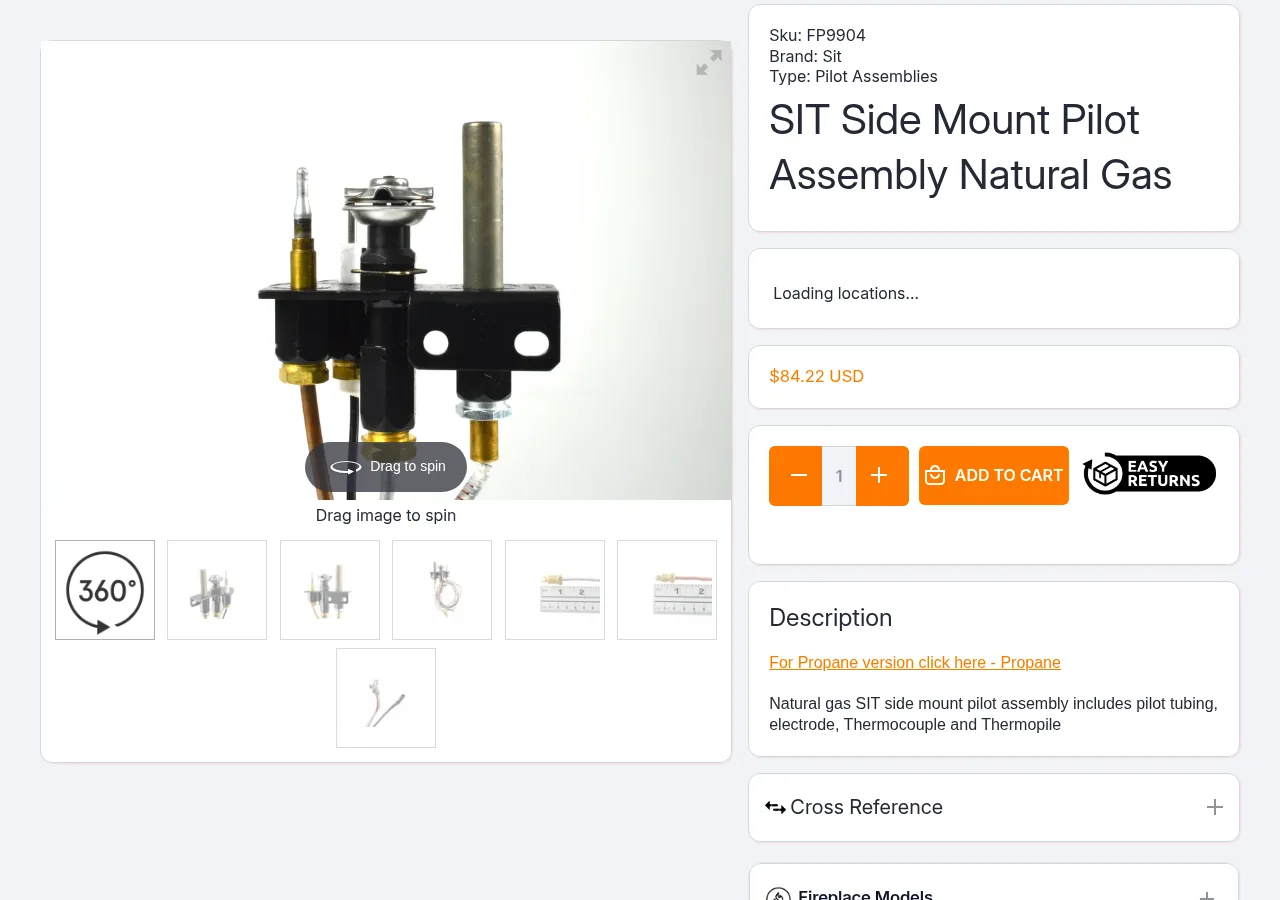Click the Type: Pilot Assemblies text
The width and height of the screenshot is (1280, 900).
coord(853,77)
